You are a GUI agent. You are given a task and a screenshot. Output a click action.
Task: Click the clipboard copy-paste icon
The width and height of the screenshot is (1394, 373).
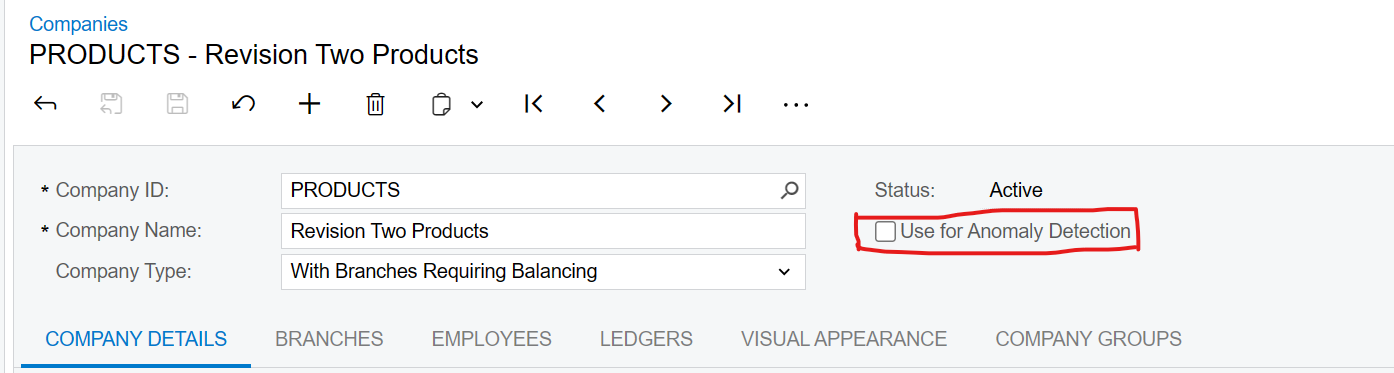point(441,104)
